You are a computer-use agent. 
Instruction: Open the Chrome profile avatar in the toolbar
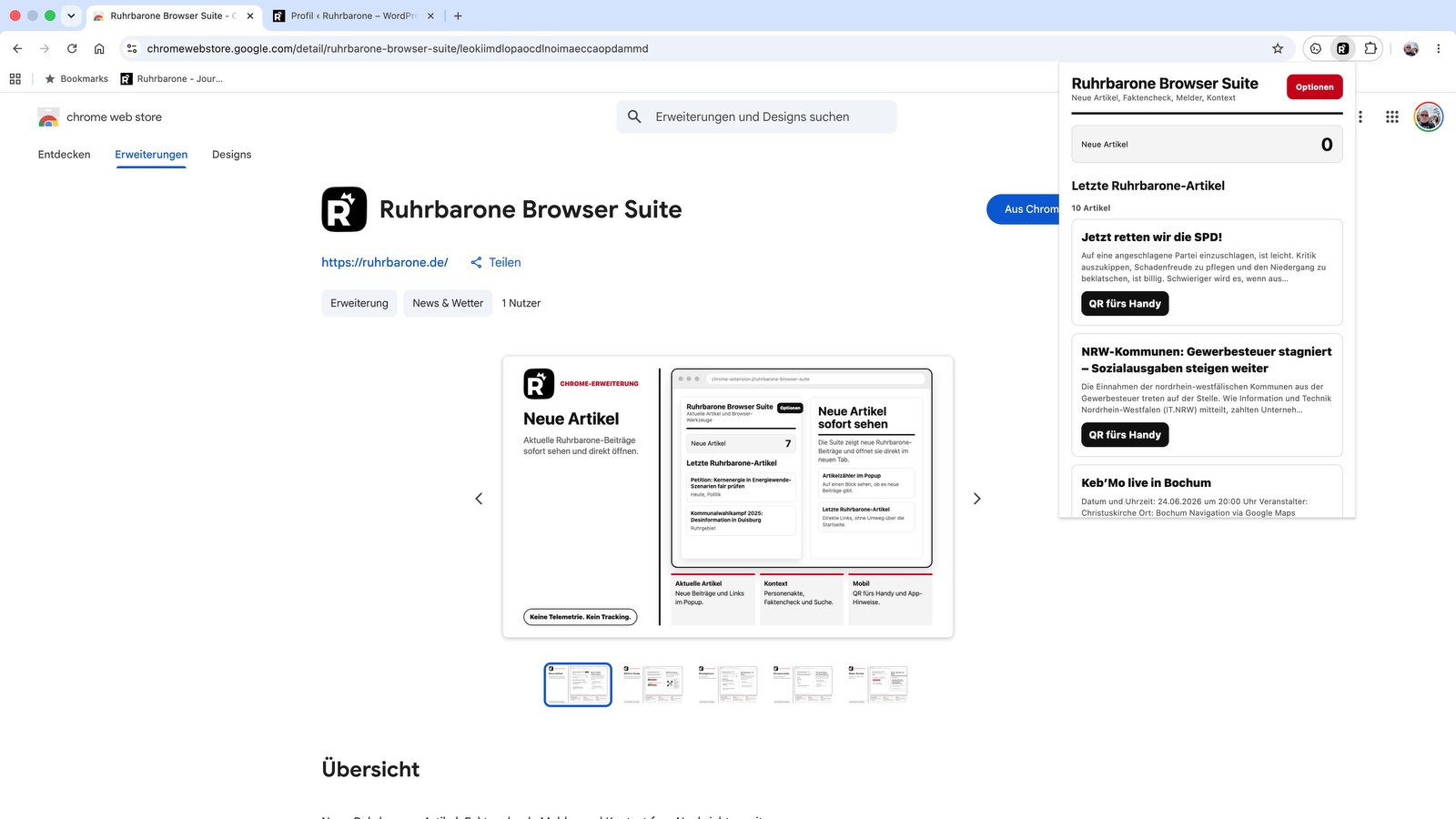point(1411,48)
